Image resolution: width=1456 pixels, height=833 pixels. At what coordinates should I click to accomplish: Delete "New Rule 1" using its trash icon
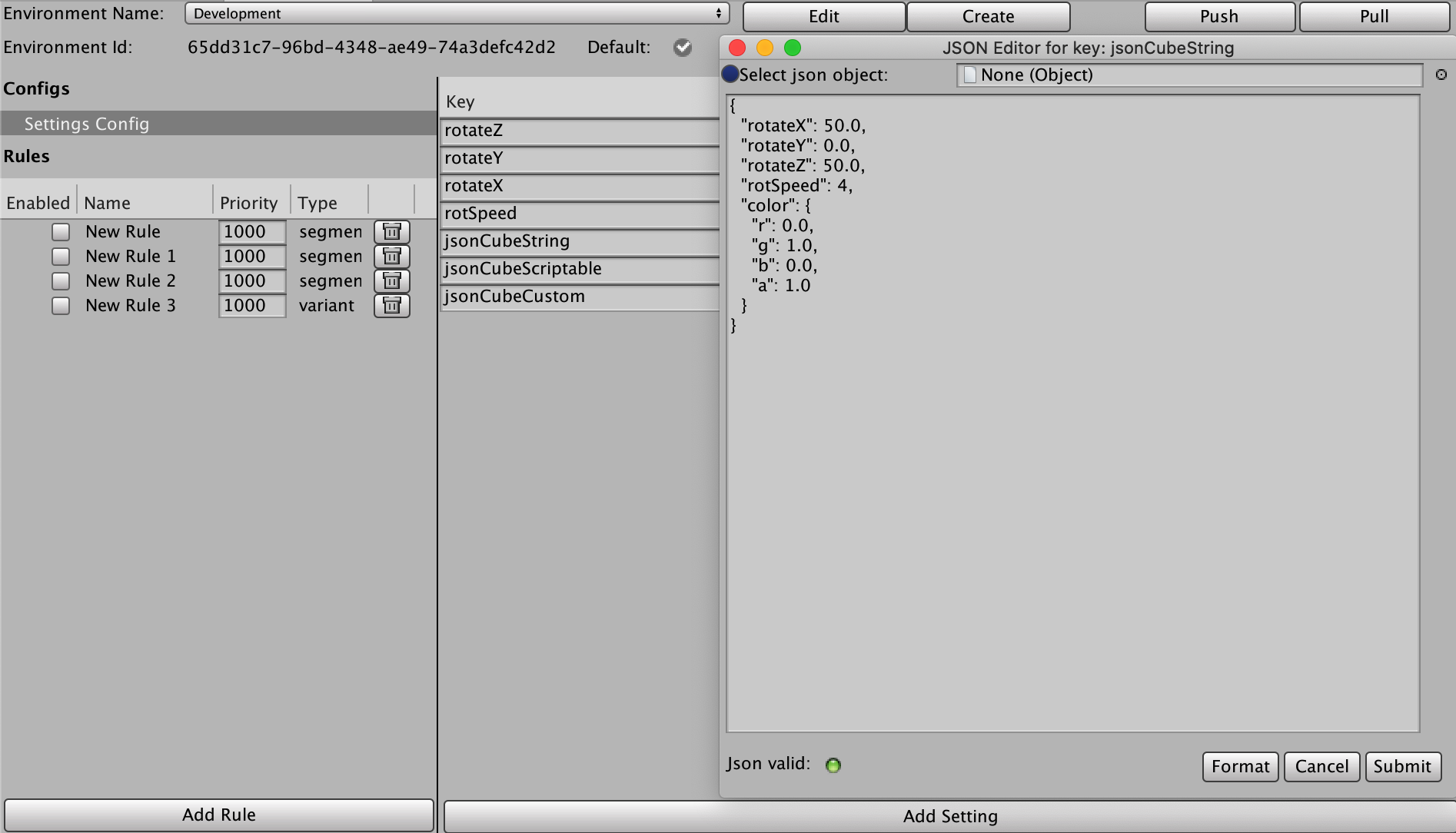point(391,256)
